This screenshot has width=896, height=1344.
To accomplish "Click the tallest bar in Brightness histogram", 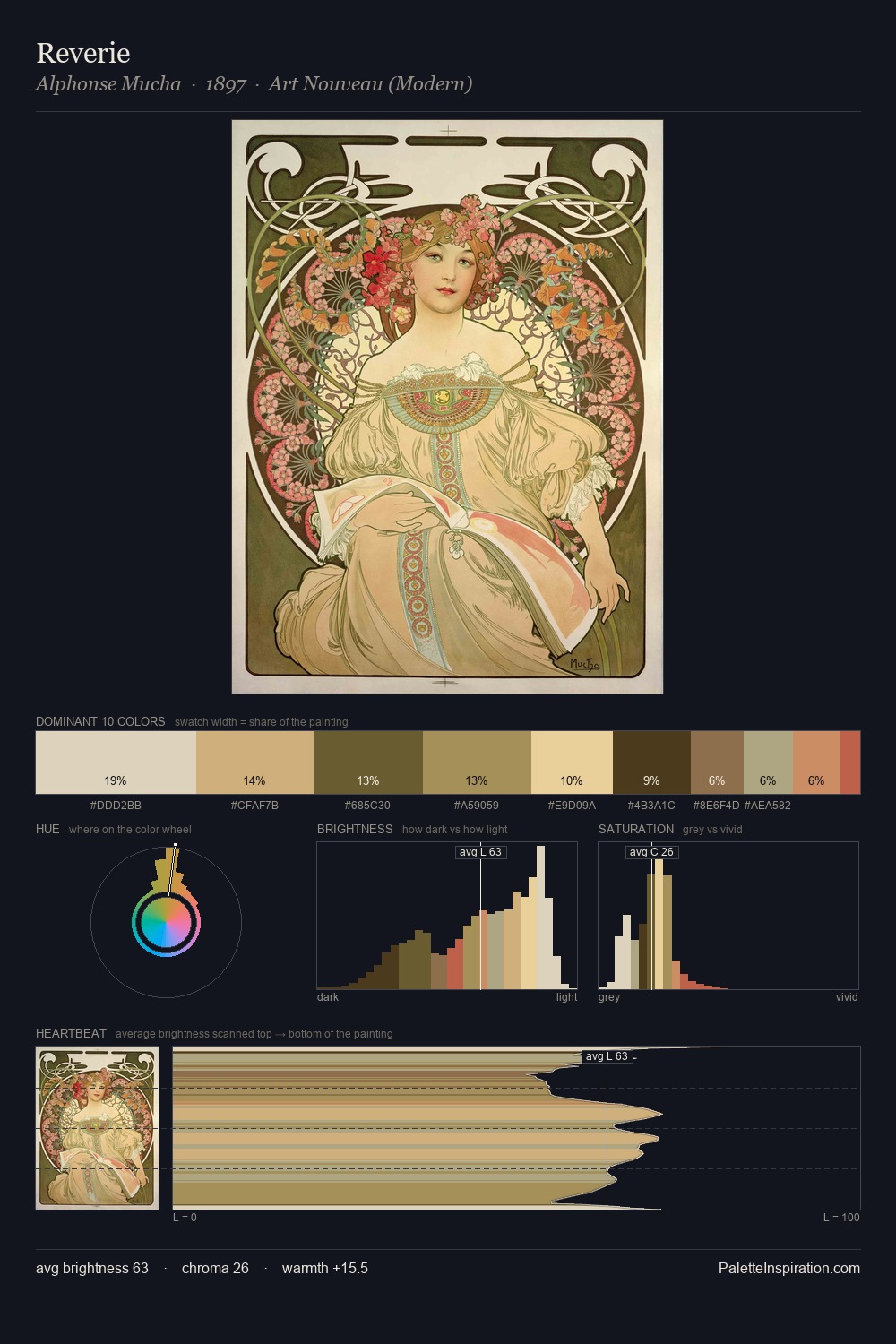I will (540, 918).
